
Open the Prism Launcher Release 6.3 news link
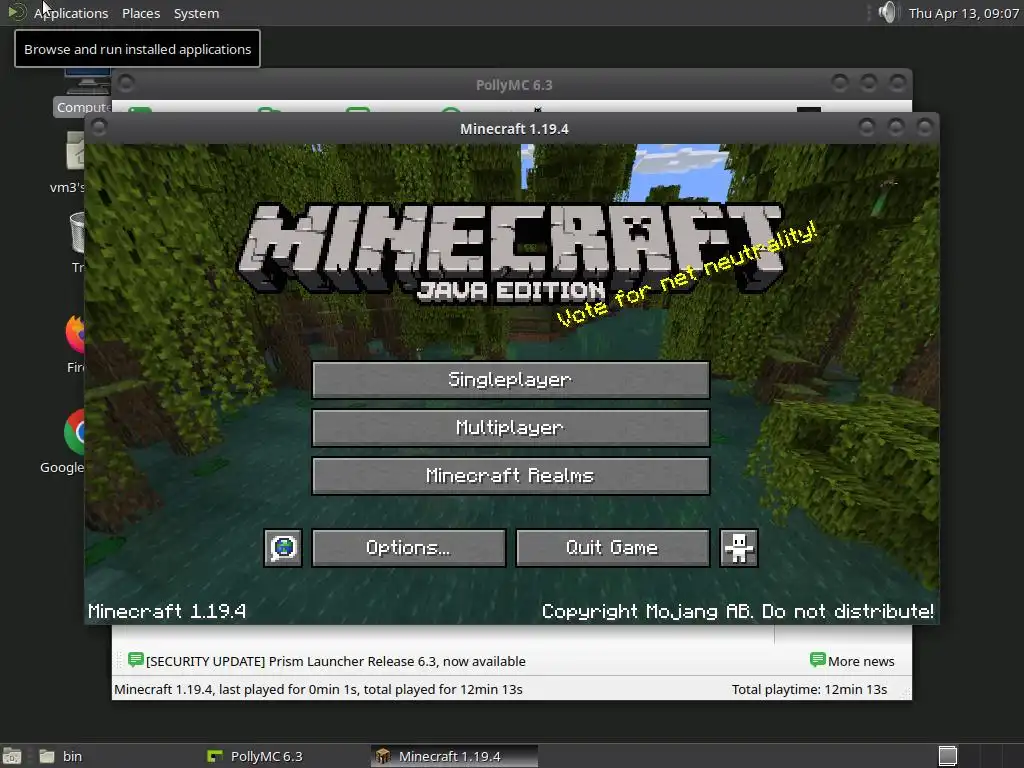click(x=336, y=661)
